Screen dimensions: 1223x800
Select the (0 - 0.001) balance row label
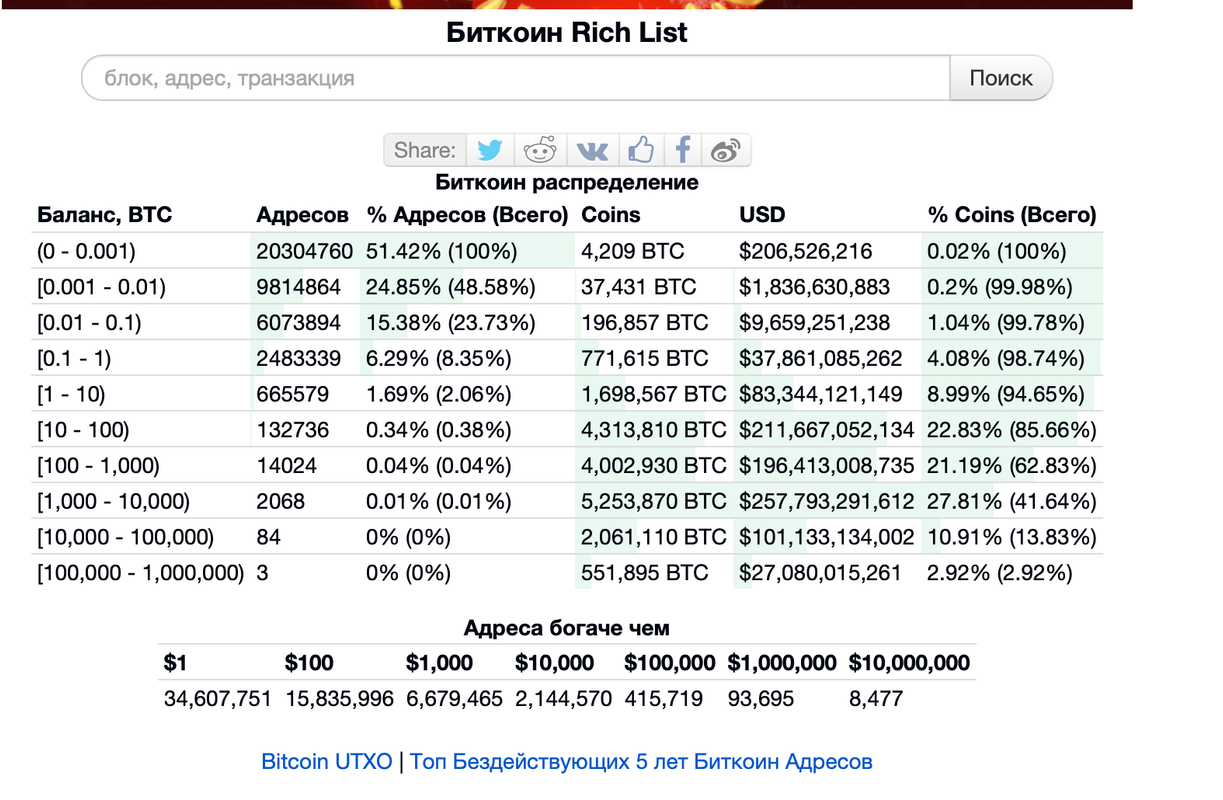(86, 251)
